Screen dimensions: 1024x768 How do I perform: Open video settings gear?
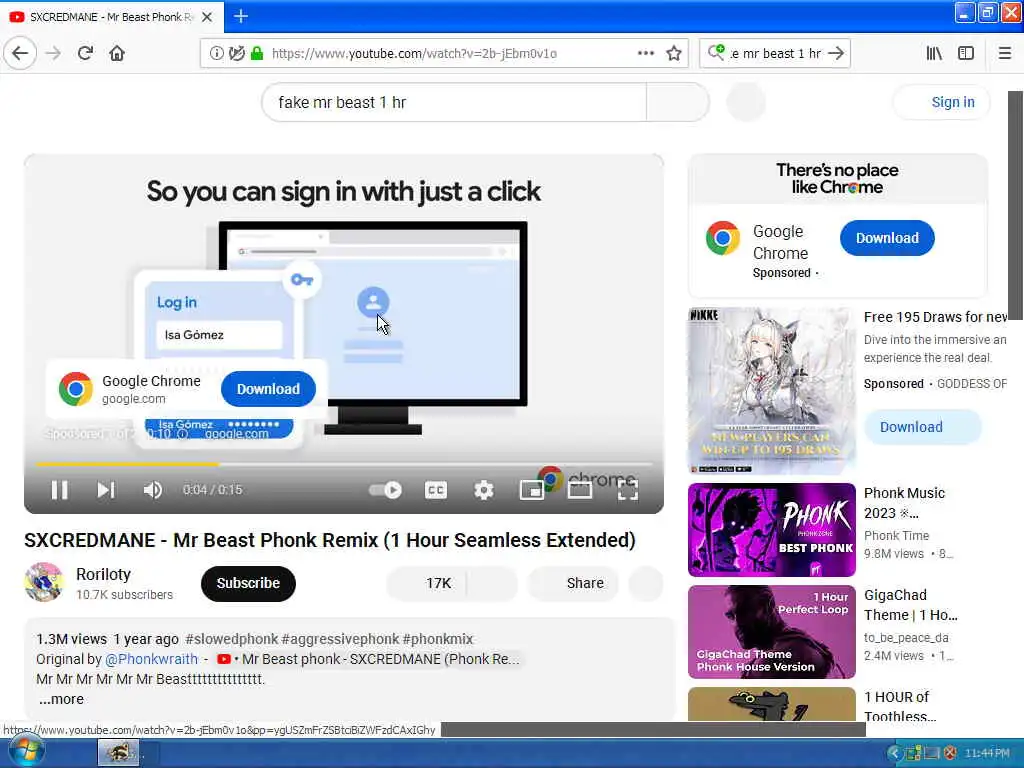pos(483,490)
